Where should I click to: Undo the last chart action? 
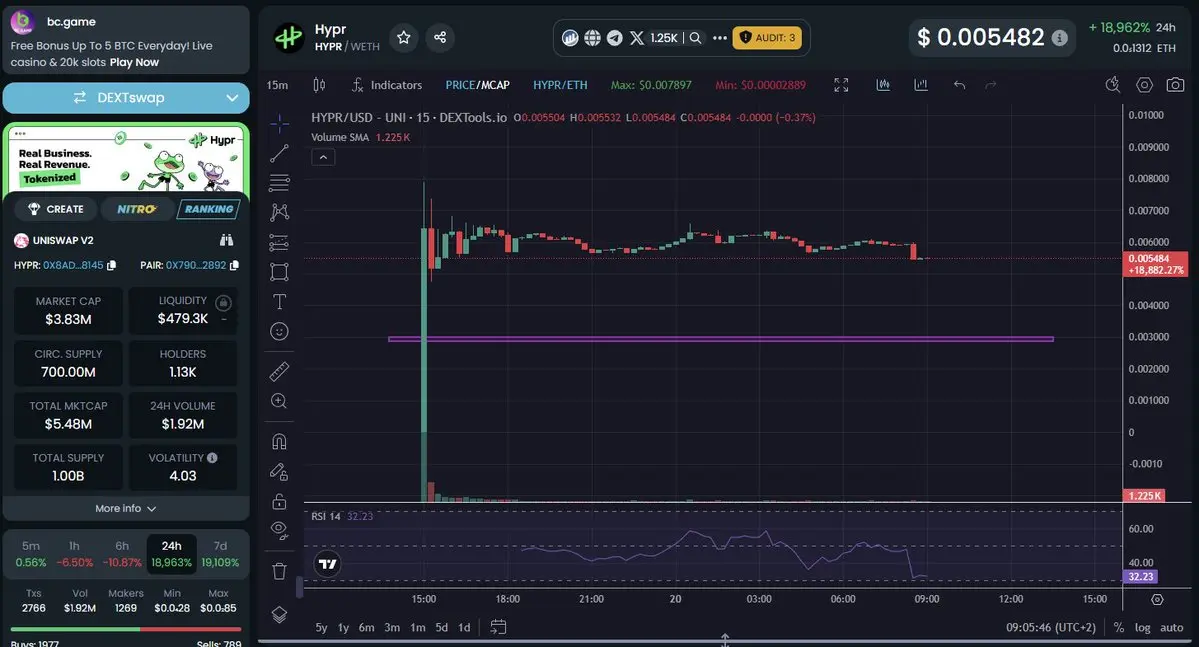click(960, 85)
